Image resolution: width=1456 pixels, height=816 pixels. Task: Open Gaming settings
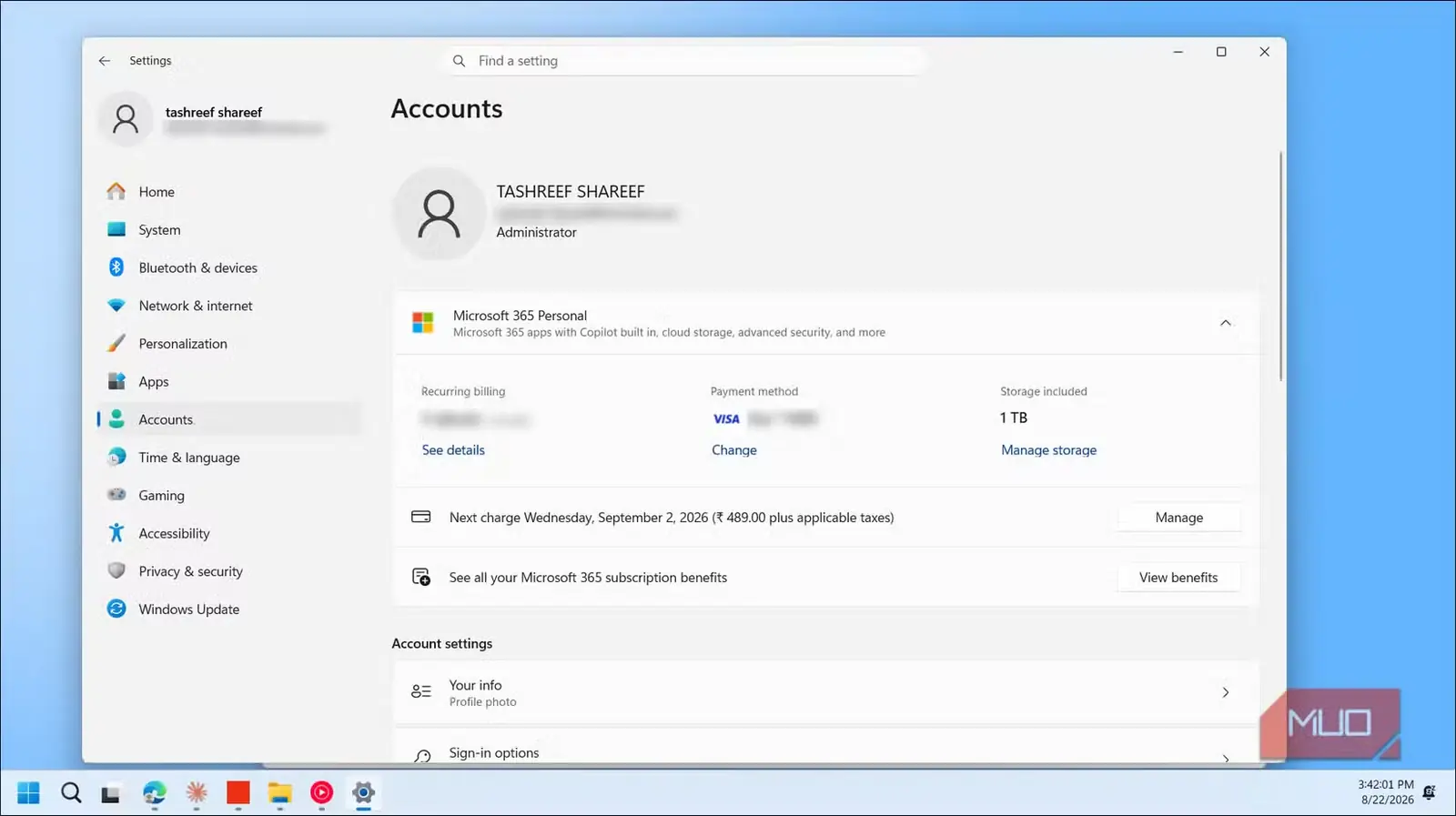tap(229, 496)
